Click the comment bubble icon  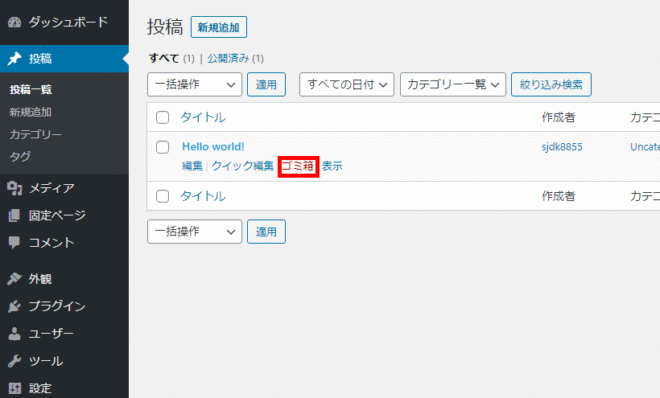[14, 243]
